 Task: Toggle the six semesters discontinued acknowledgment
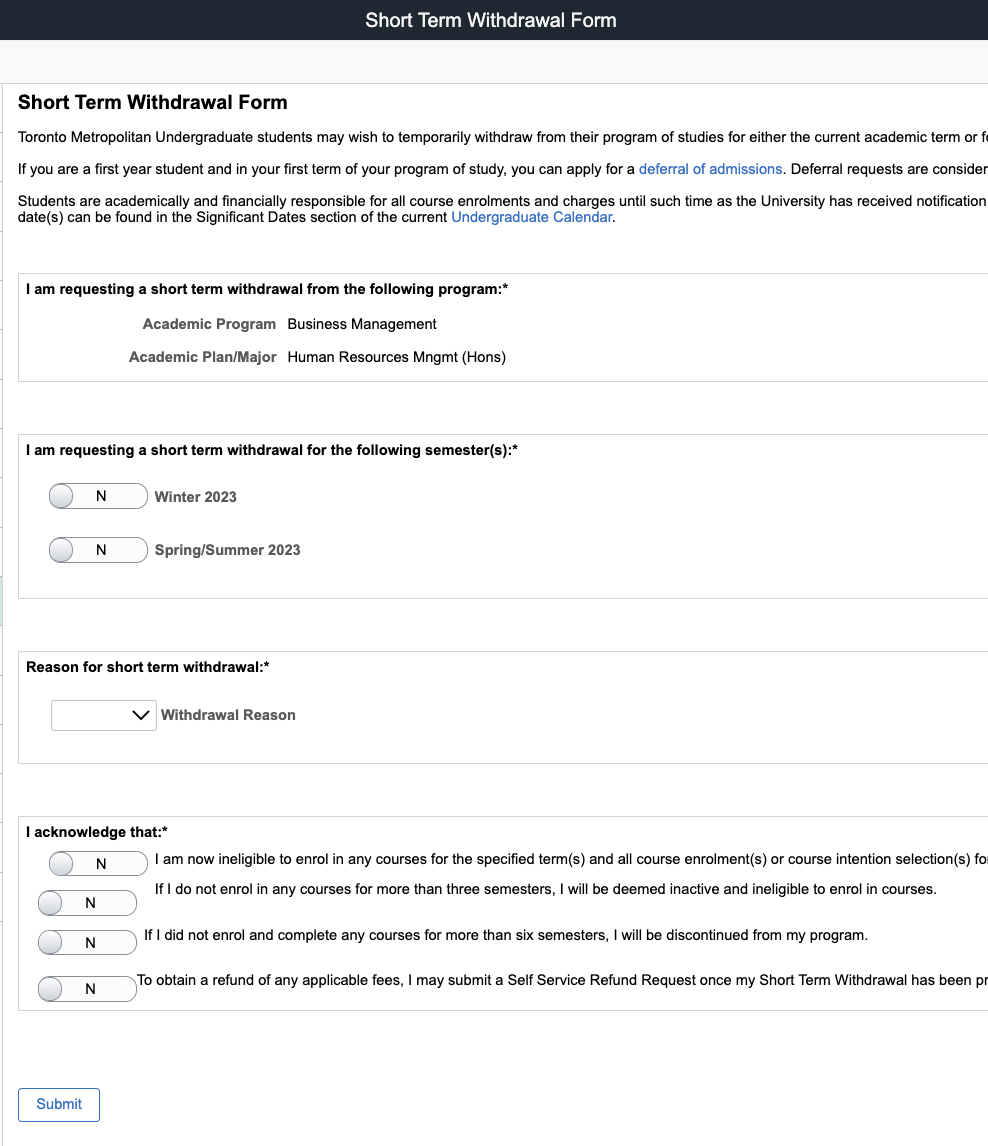[87, 942]
